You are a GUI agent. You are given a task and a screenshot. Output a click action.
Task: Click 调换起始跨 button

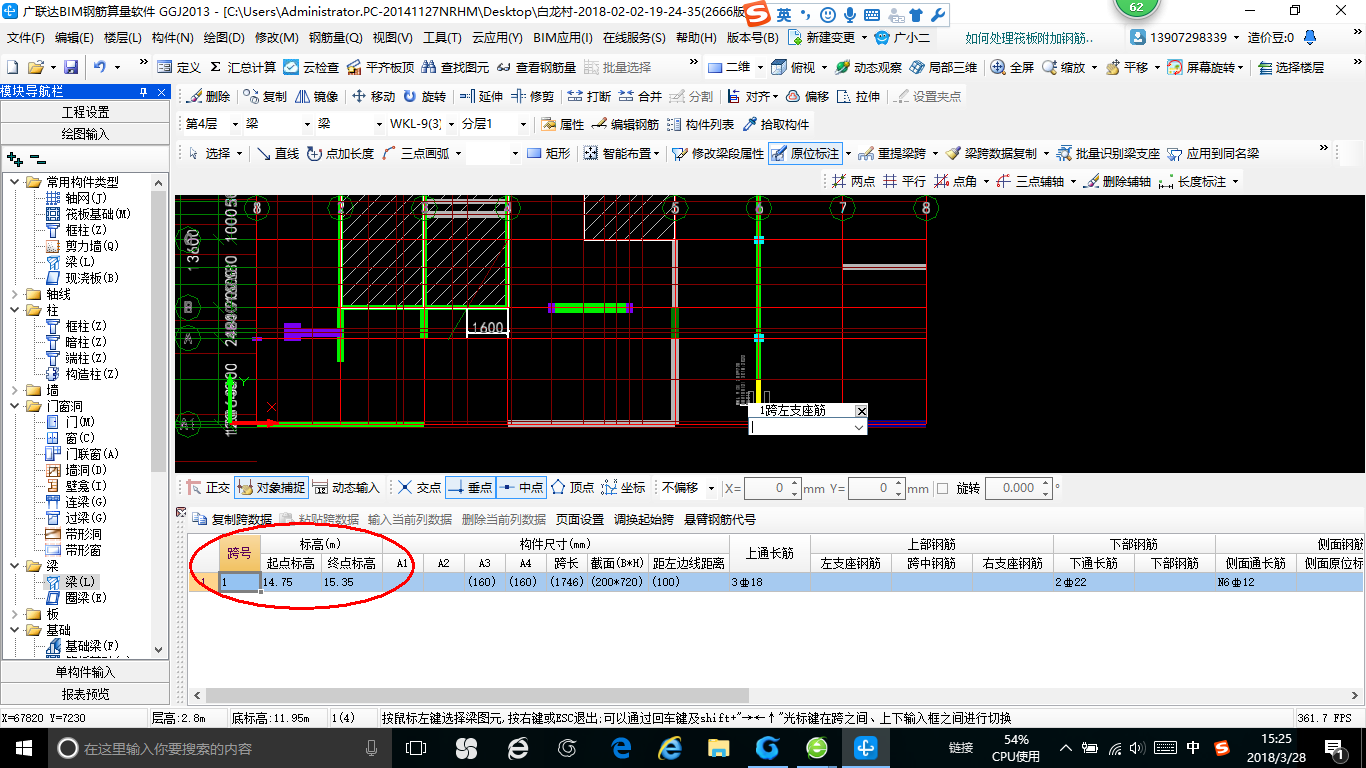643,520
